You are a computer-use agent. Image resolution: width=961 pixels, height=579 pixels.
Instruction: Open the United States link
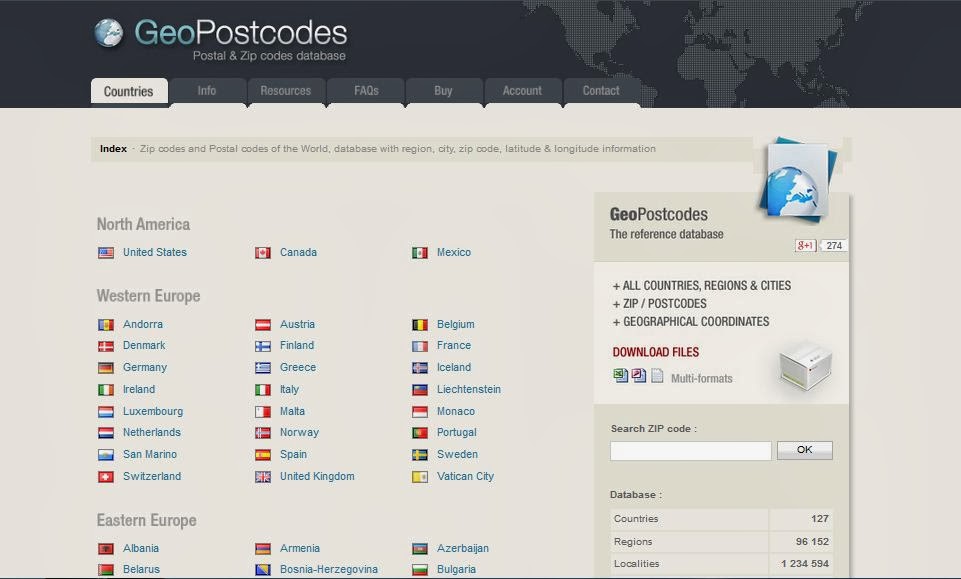tap(155, 252)
